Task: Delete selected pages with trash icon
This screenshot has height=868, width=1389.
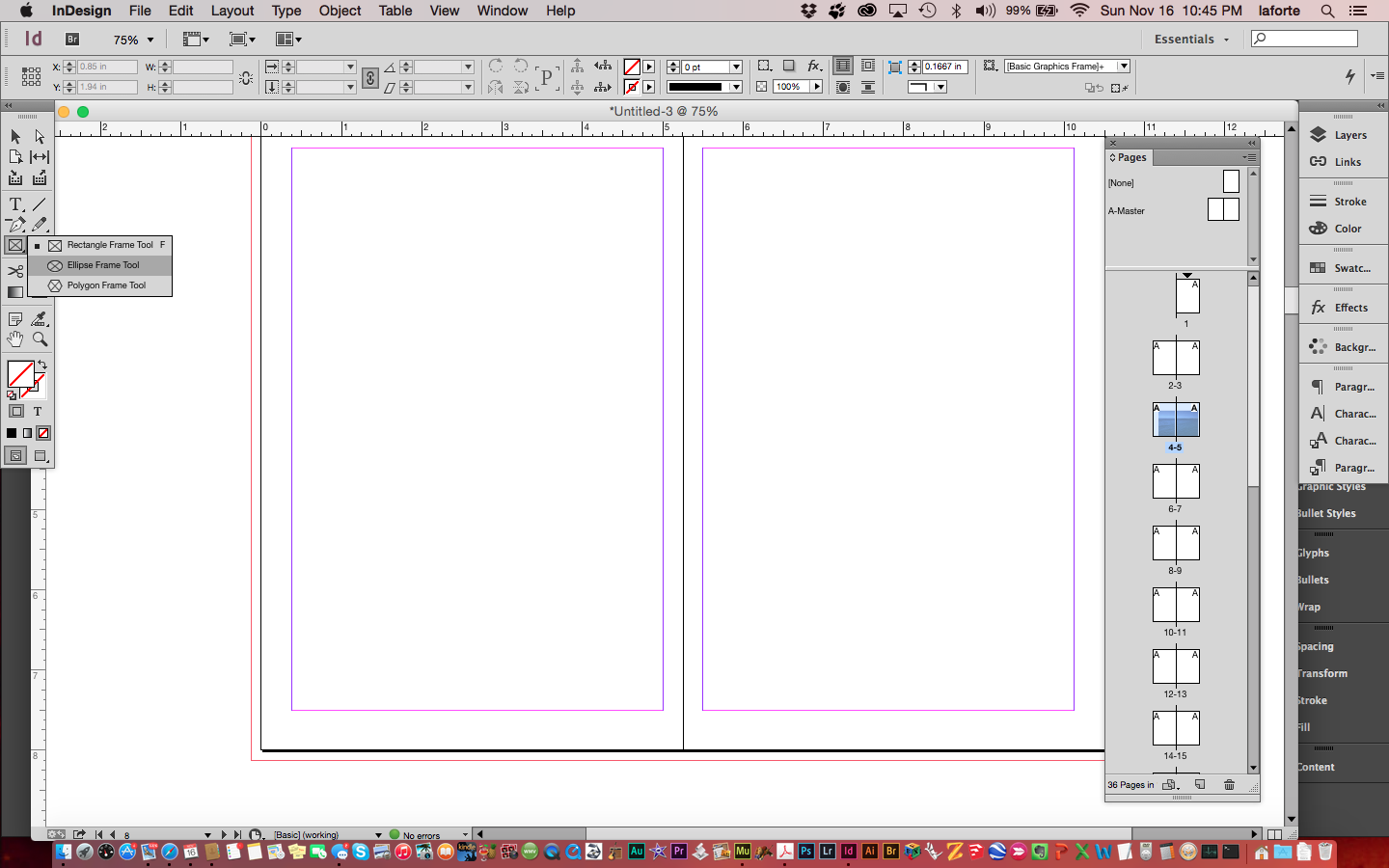Action: tap(1229, 785)
